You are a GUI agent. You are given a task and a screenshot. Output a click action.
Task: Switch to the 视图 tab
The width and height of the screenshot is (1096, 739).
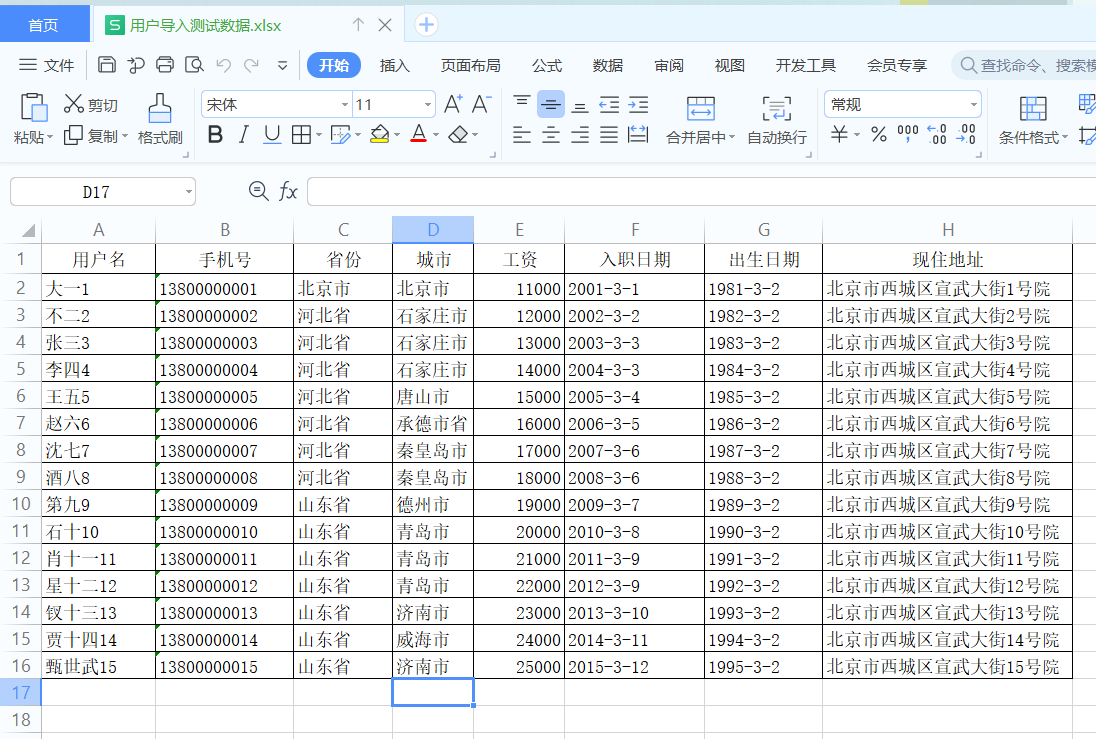pos(729,65)
